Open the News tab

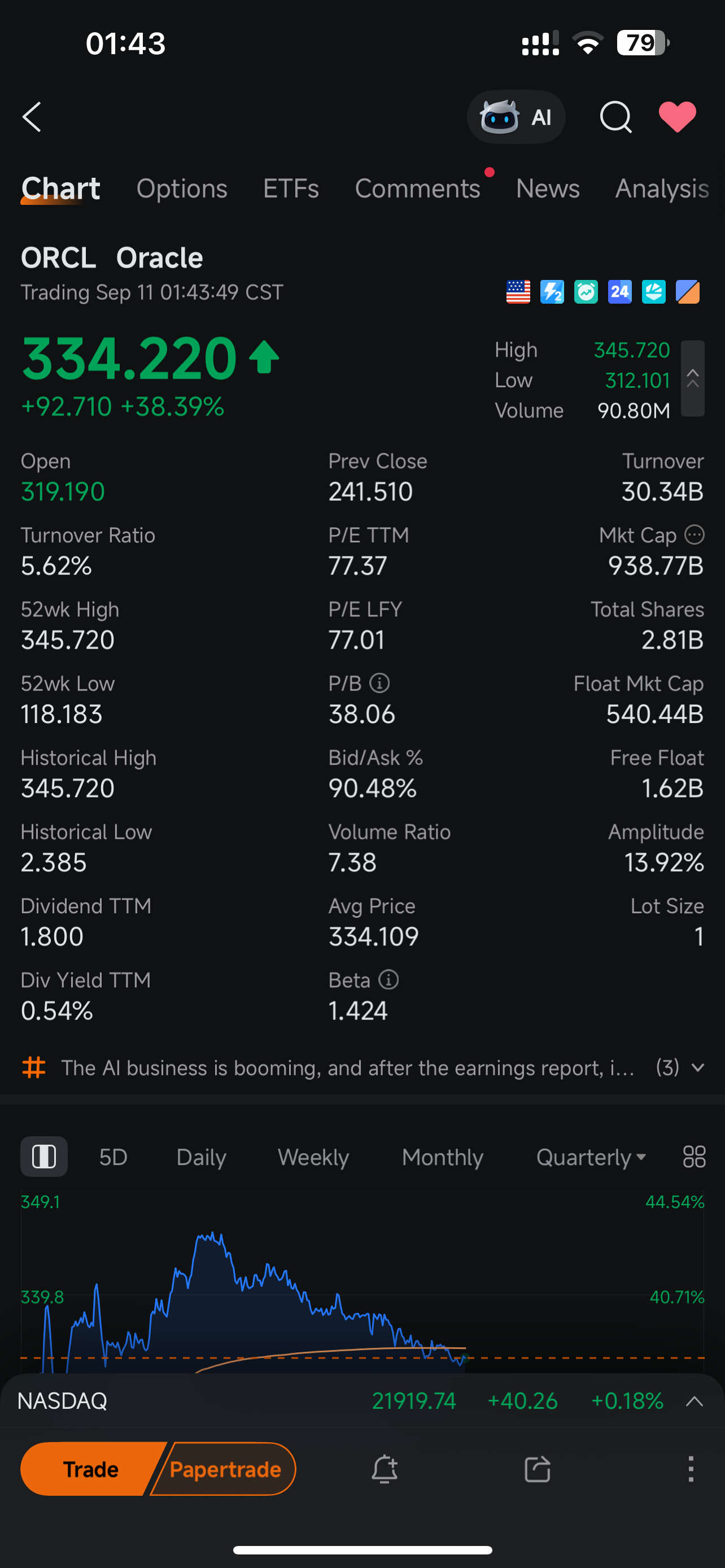[x=547, y=189]
